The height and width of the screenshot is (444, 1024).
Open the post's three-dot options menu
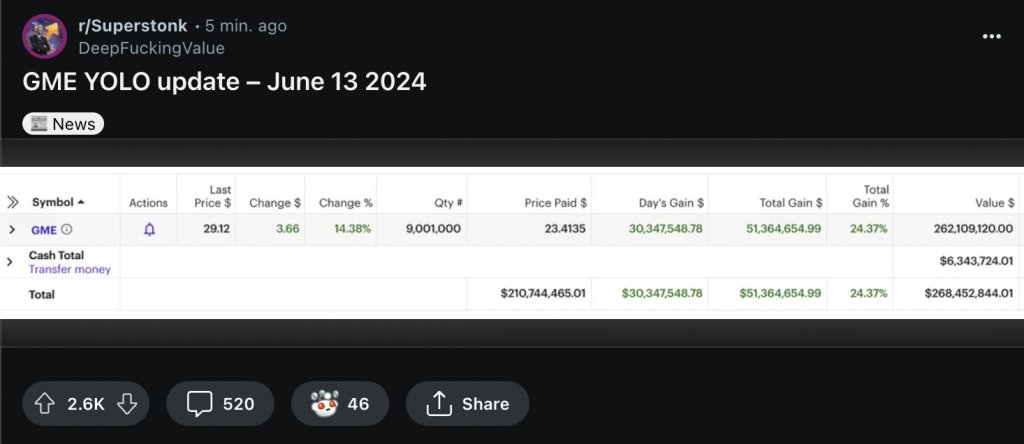pos(991,36)
